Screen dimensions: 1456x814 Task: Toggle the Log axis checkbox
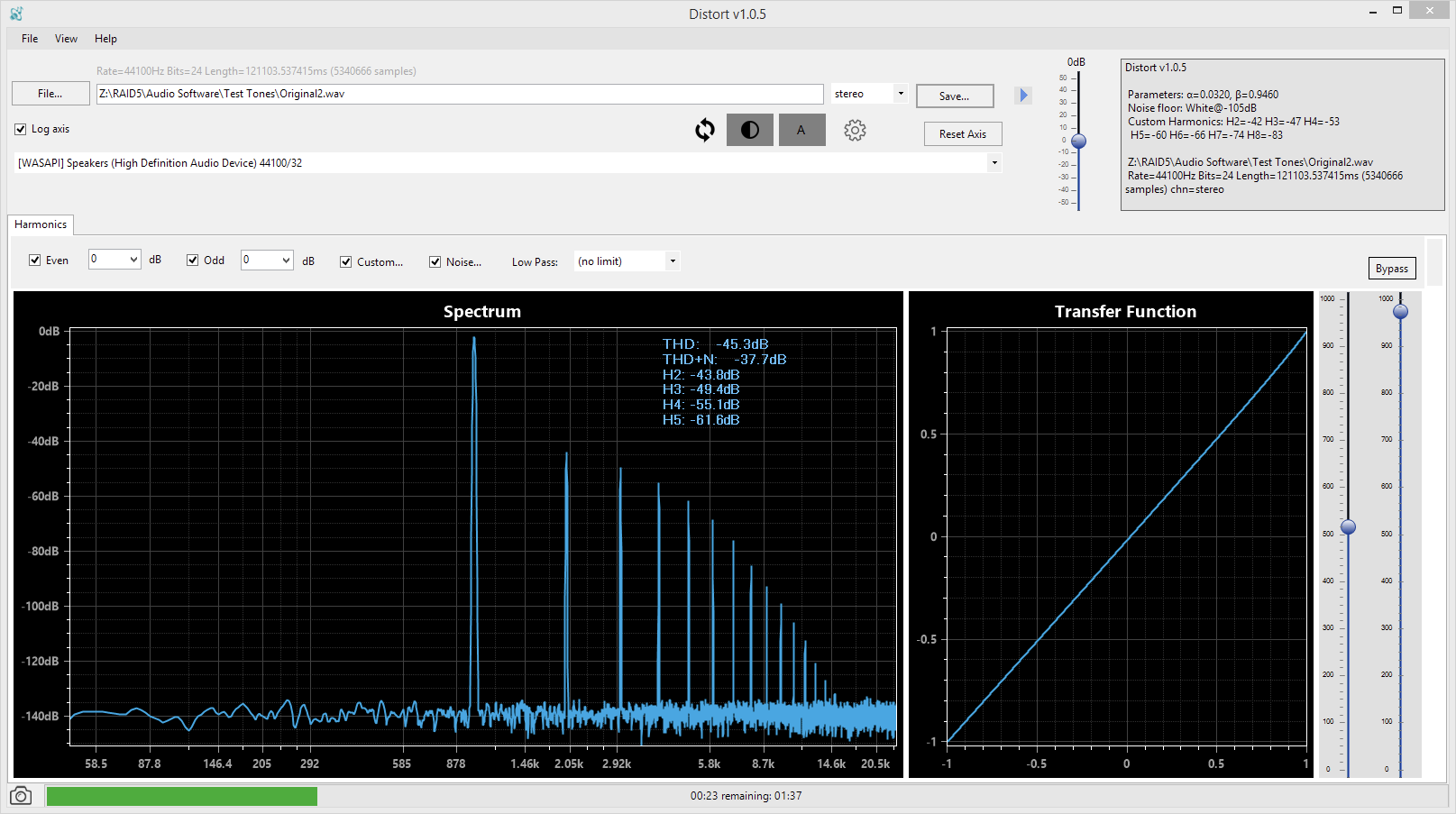(x=21, y=129)
